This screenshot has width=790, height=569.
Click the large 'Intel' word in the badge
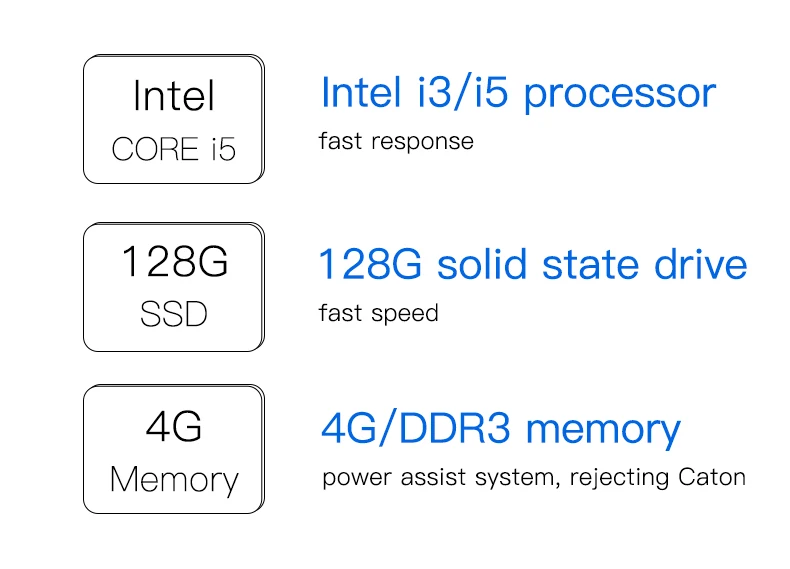(174, 96)
